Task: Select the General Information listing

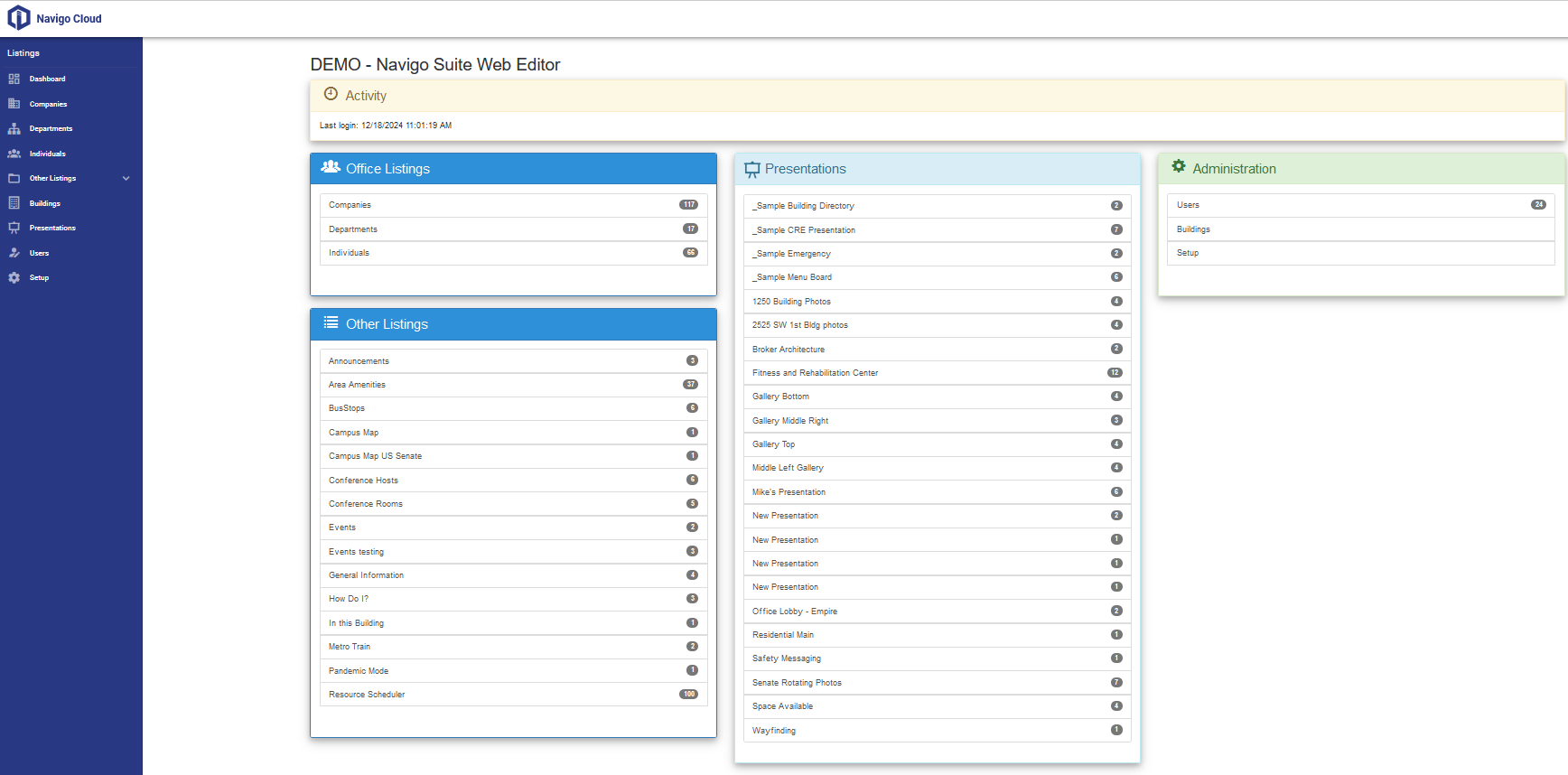Action: click(x=513, y=575)
